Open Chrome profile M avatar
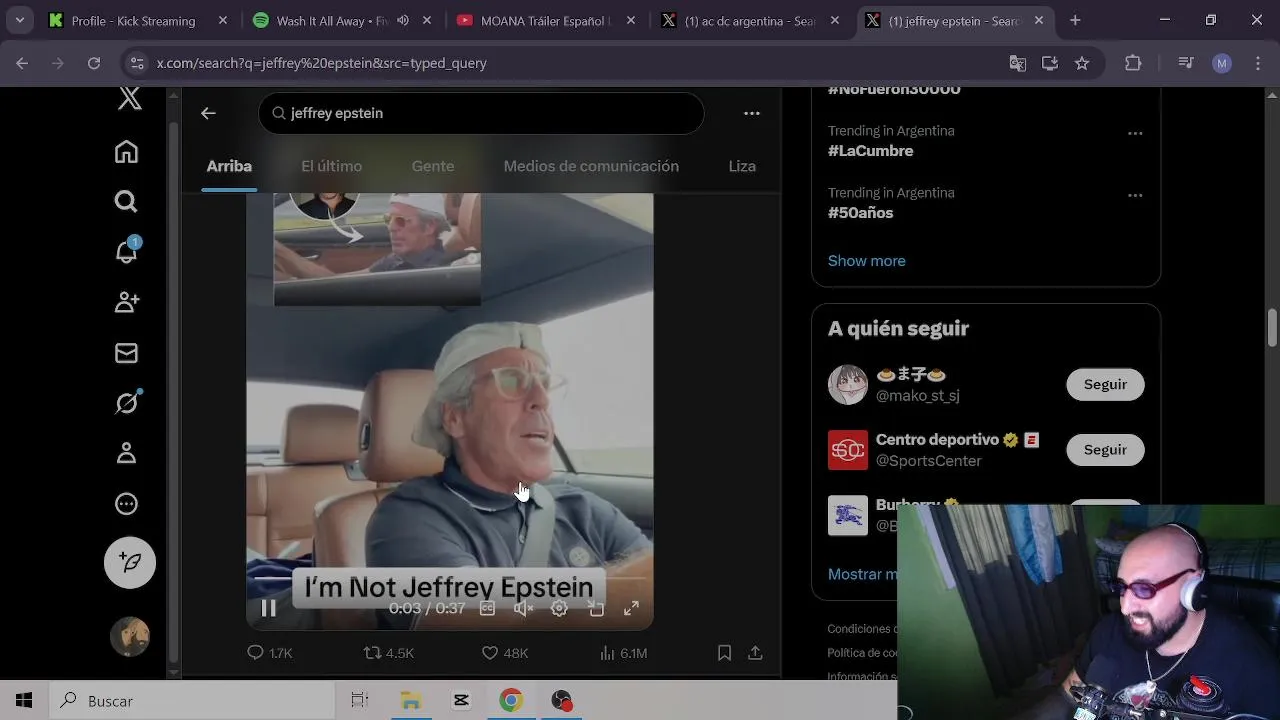The image size is (1280, 720). pos(1222,63)
